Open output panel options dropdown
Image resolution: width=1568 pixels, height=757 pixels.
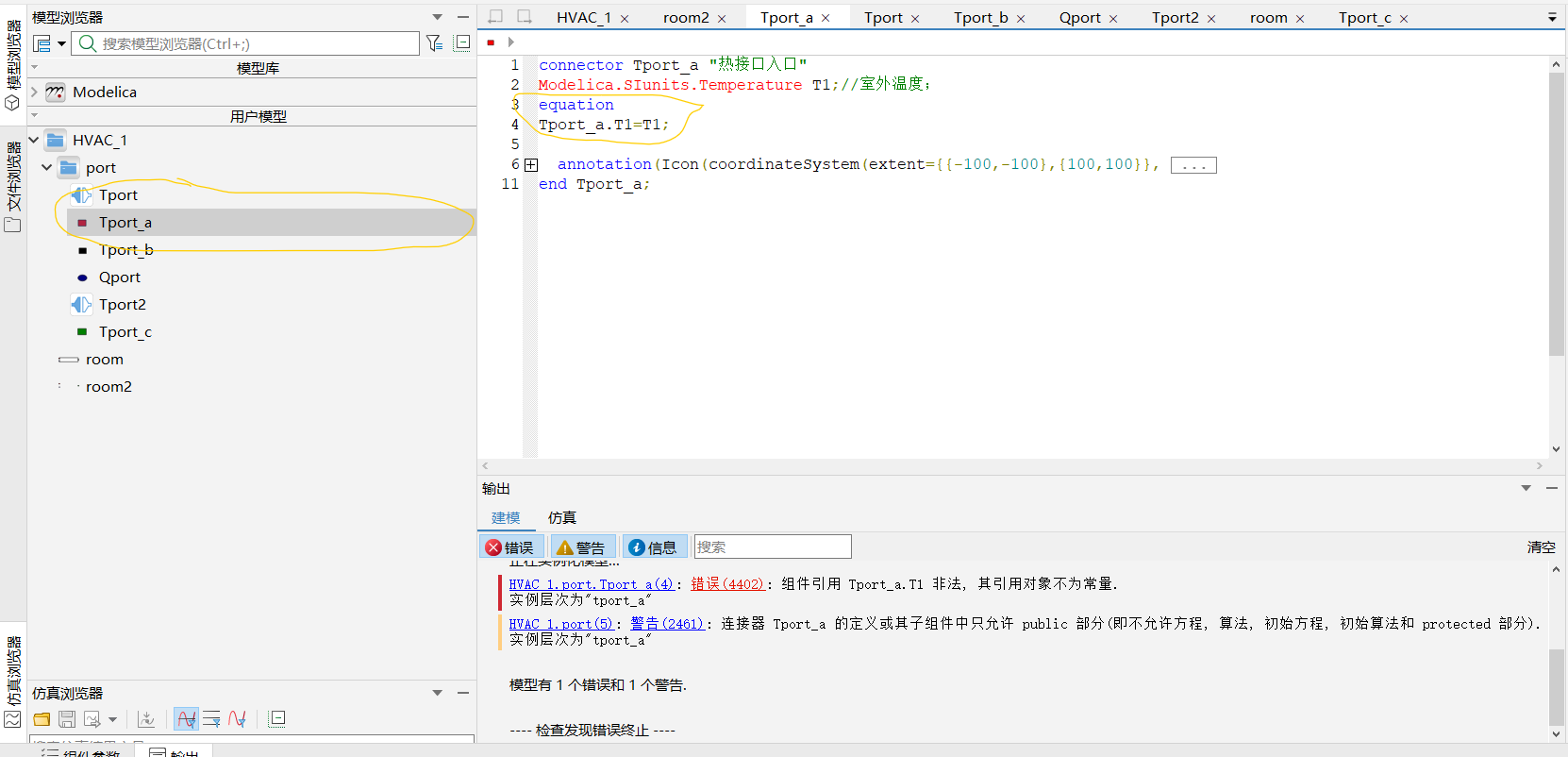pyautogui.click(x=1526, y=488)
